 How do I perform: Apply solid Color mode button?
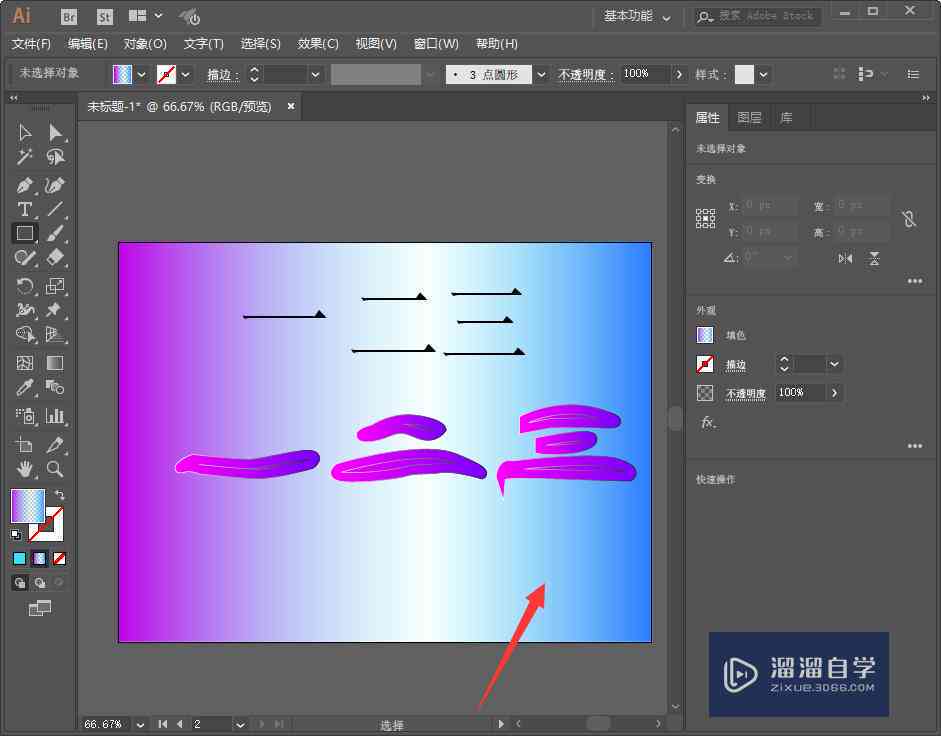[x=20, y=559]
